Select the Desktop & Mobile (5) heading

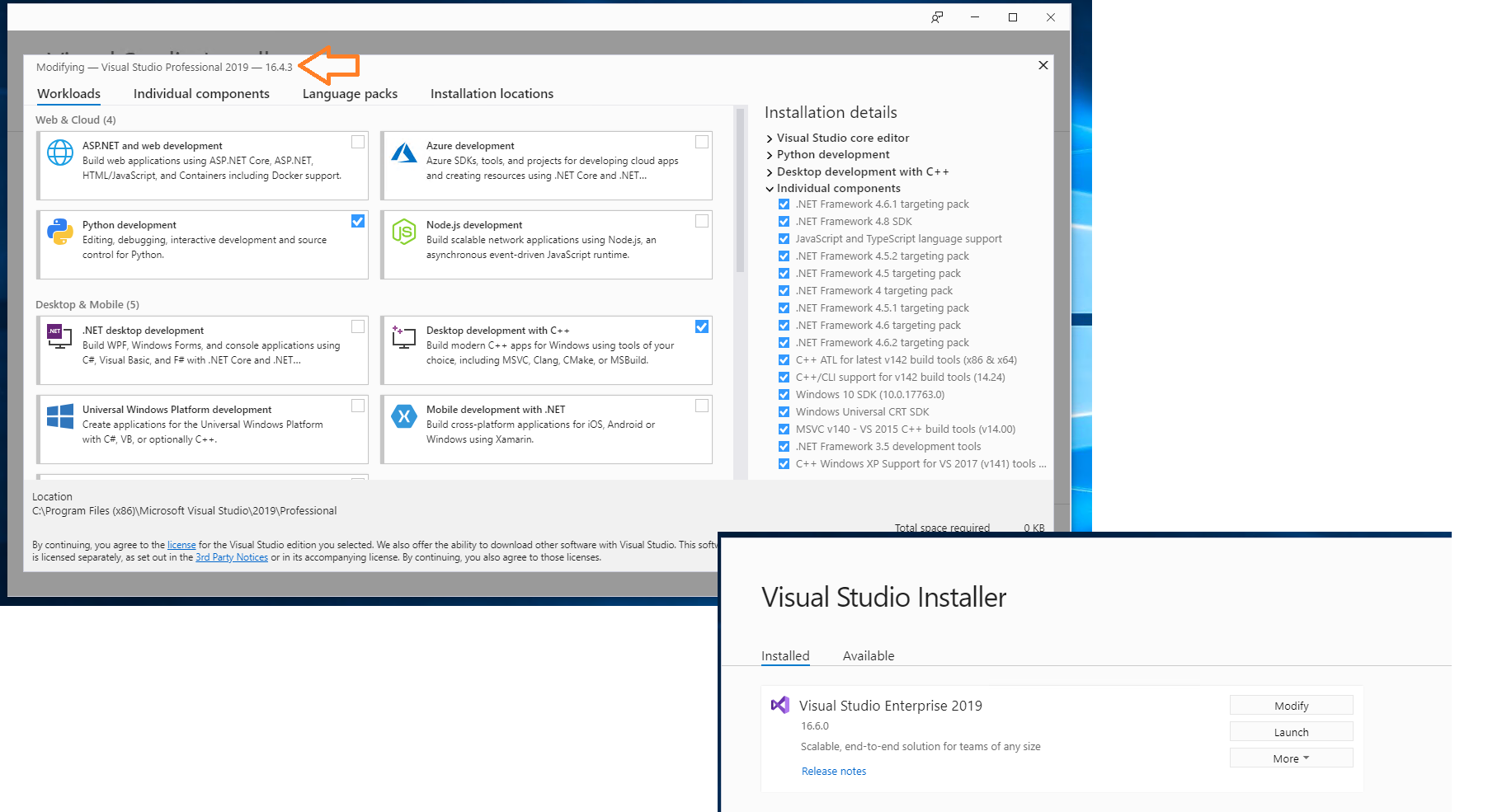tap(87, 305)
